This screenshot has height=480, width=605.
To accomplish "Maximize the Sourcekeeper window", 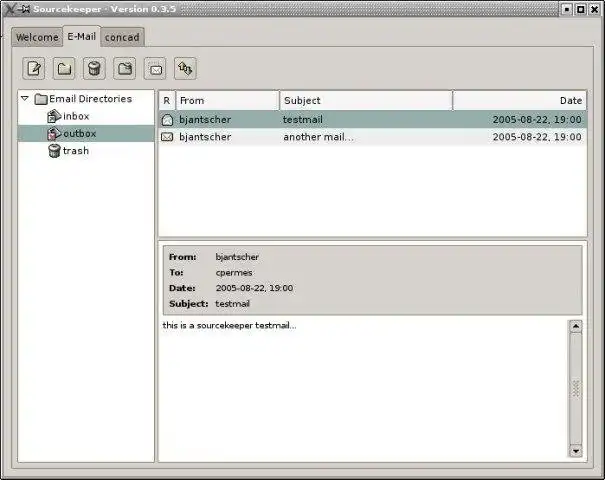I will point(580,9).
